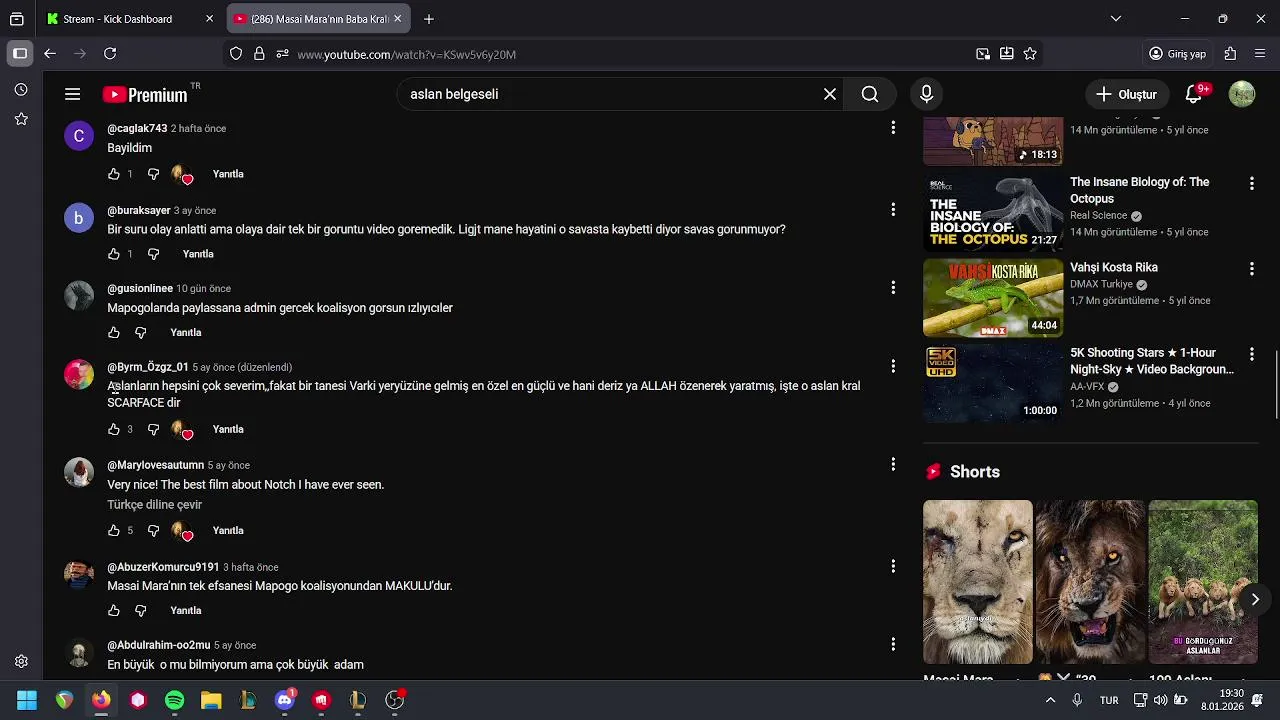
Task: Reply to @buraksayer comment
Action: click(198, 254)
